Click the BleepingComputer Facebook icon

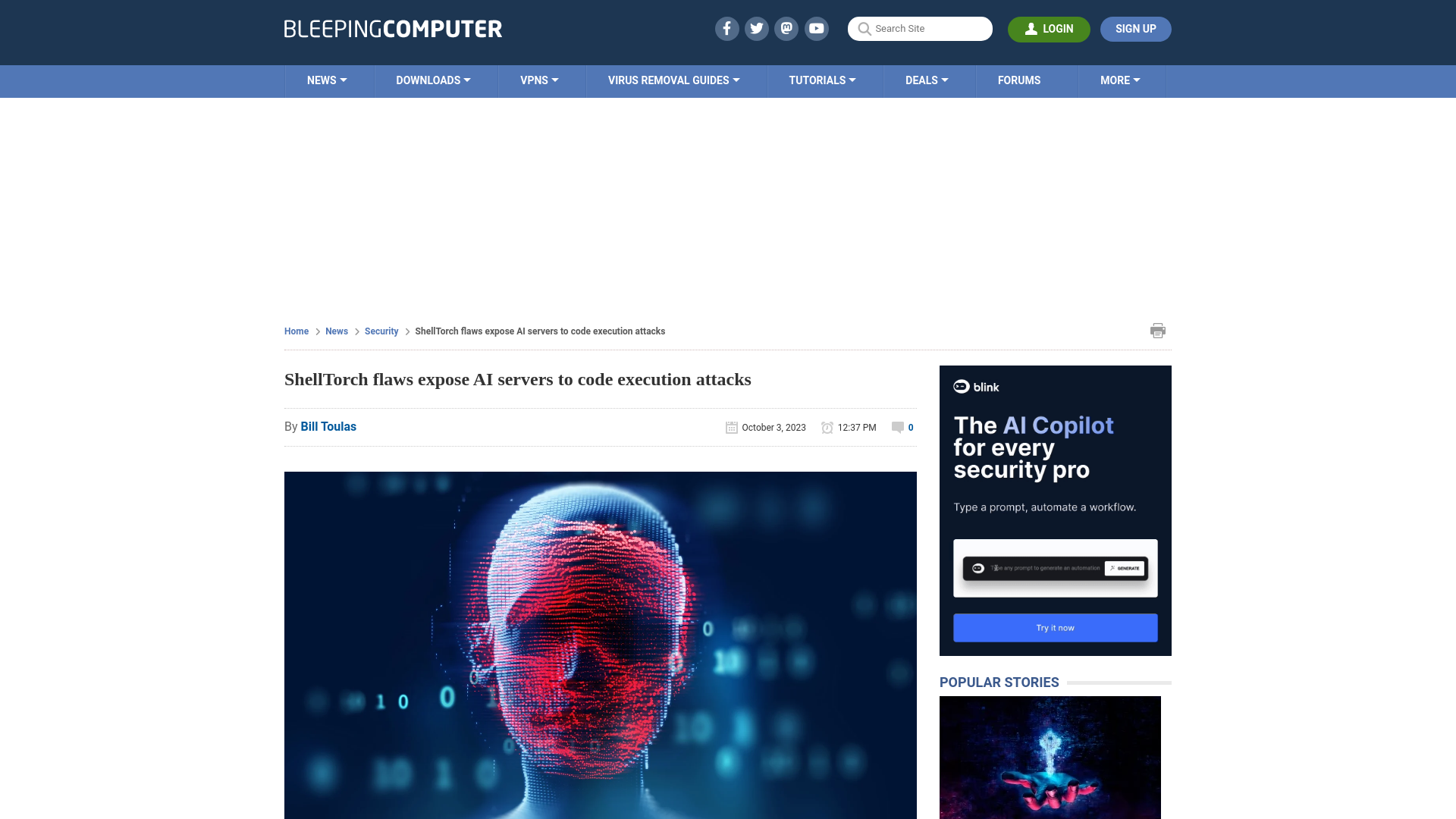727,28
